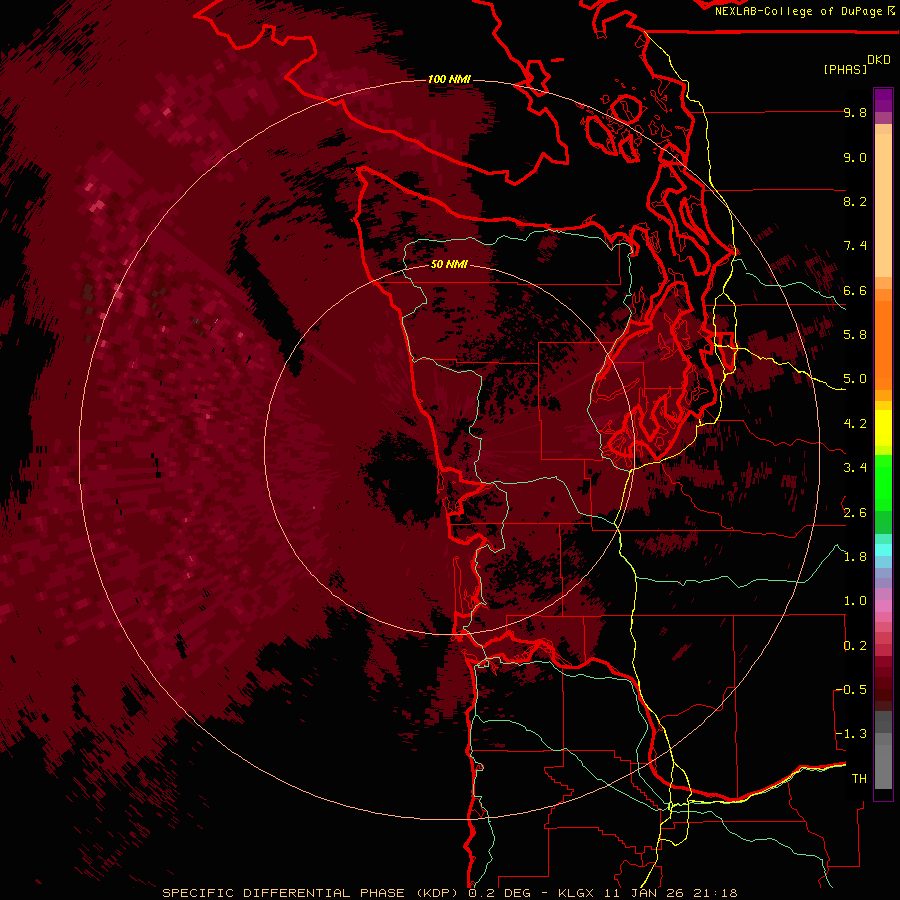Click the 7.4 scale value
The height and width of the screenshot is (900, 900).
tap(855, 246)
